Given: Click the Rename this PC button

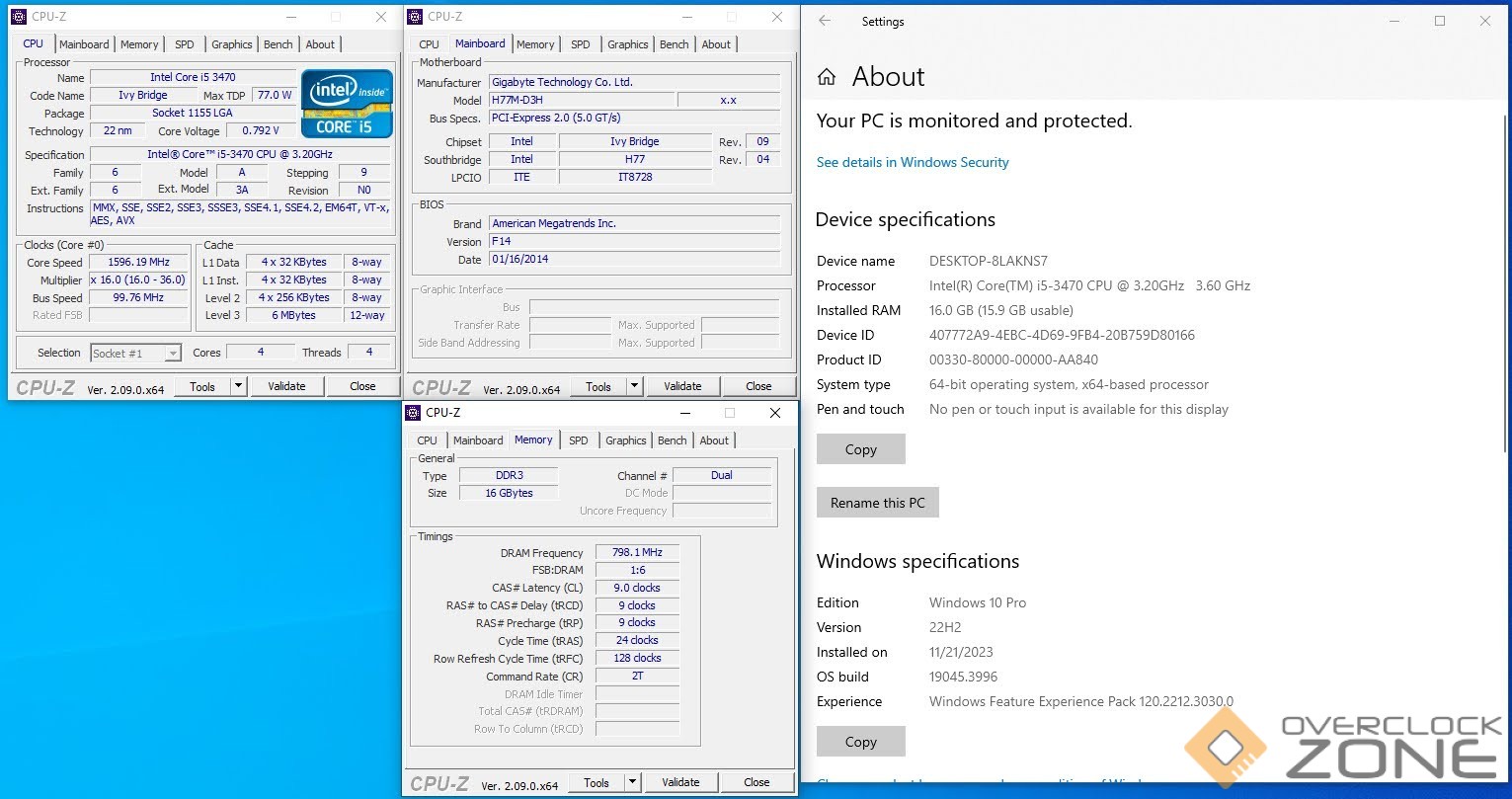Looking at the screenshot, I should coord(877,503).
